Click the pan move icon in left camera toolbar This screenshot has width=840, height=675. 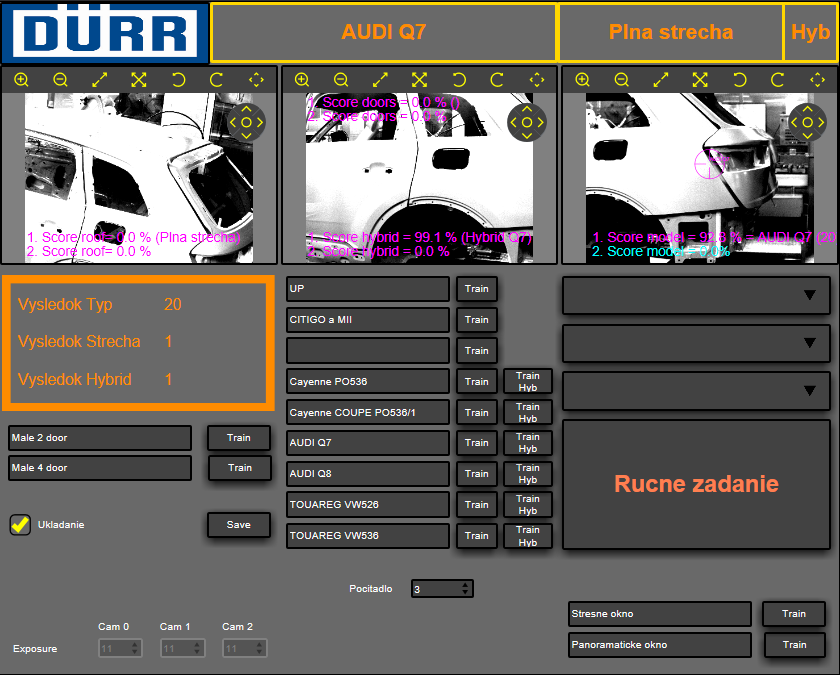[x=256, y=80]
